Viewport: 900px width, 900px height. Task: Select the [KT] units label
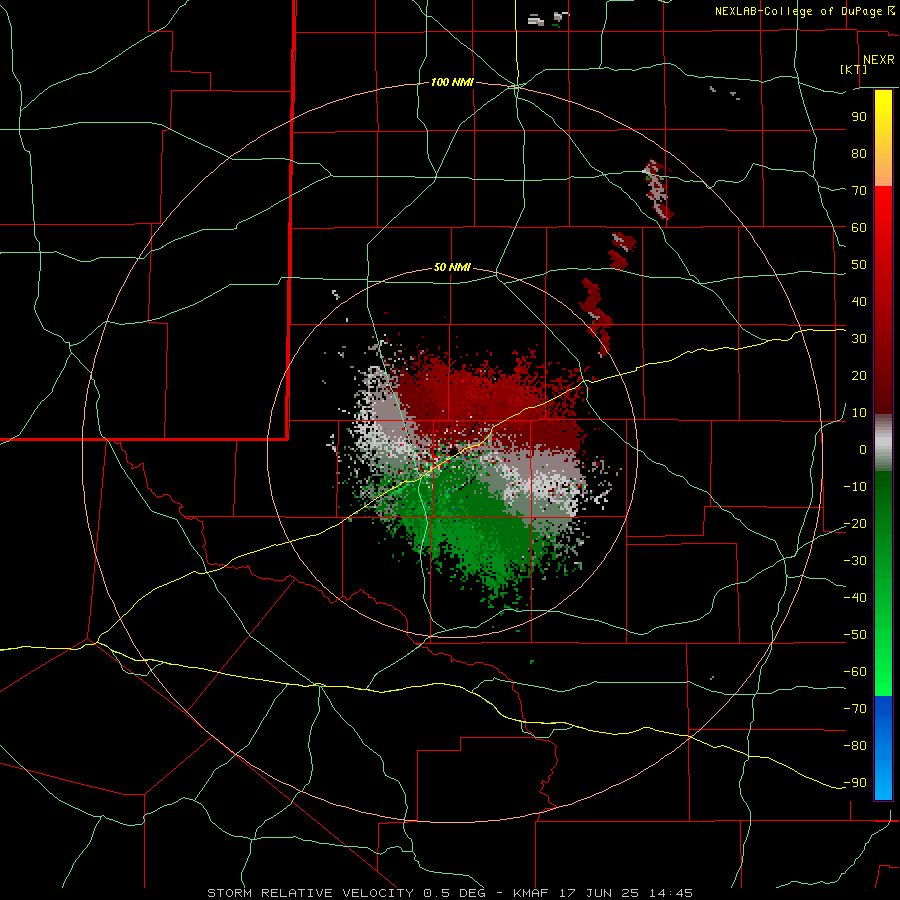click(854, 69)
